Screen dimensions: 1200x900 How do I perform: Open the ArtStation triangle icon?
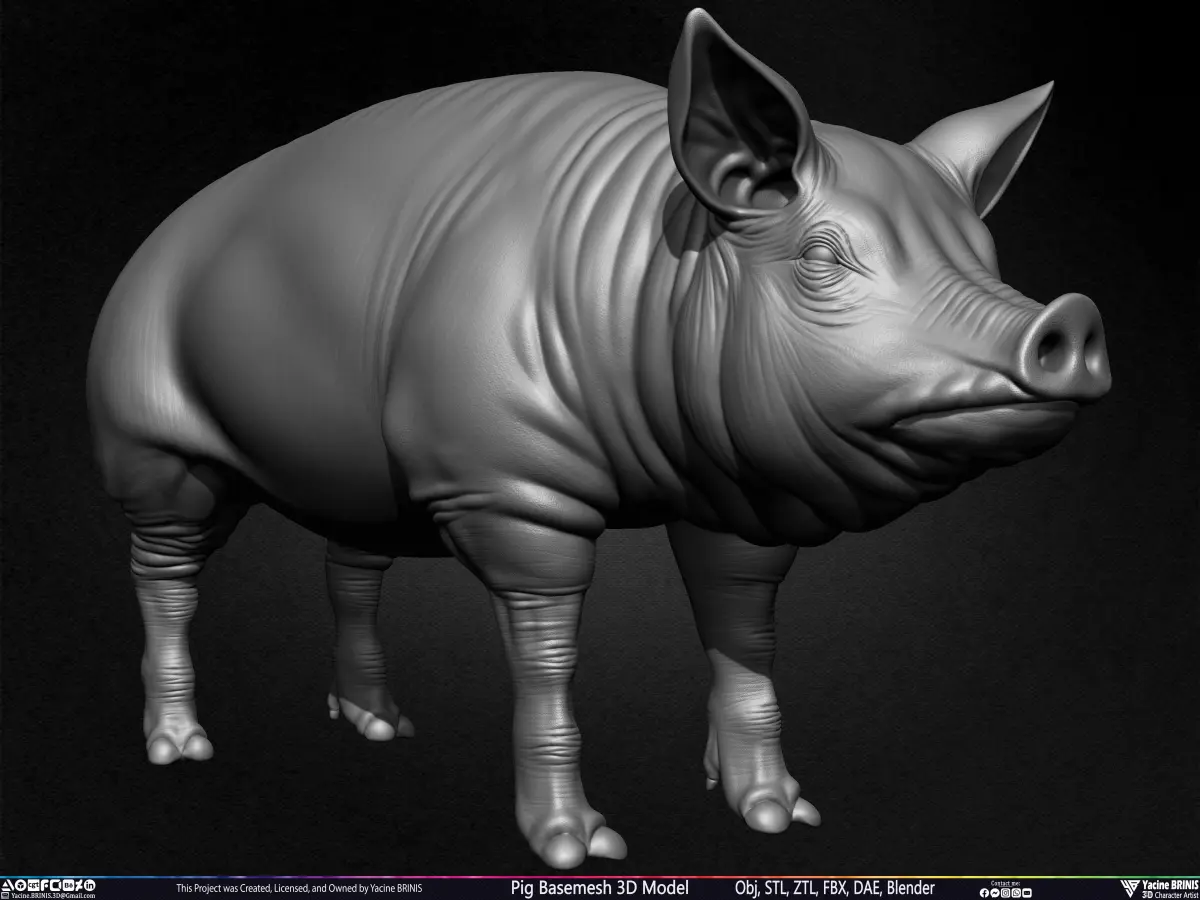(x=7, y=885)
